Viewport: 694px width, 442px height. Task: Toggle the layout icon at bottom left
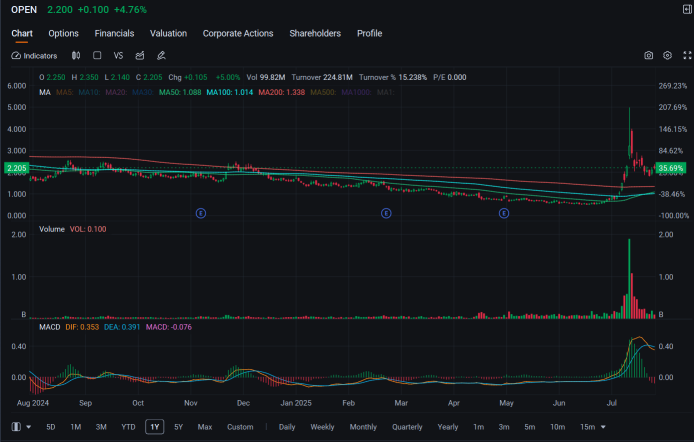pyautogui.click(x=16, y=427)
